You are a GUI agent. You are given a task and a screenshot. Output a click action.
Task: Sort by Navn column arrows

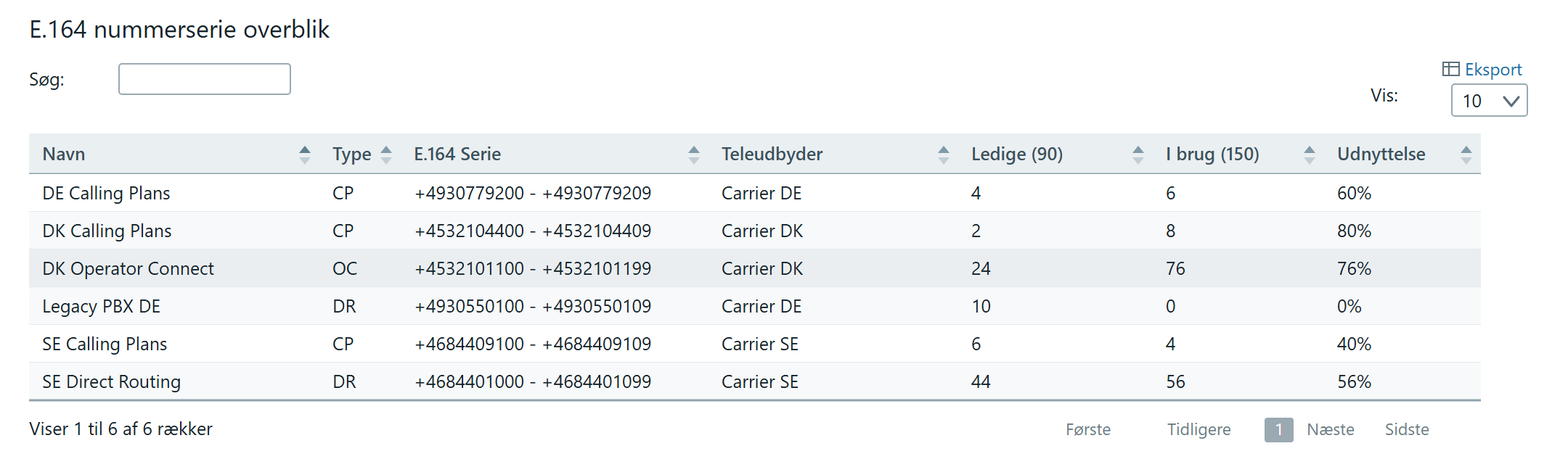click(x=305, y=154)
